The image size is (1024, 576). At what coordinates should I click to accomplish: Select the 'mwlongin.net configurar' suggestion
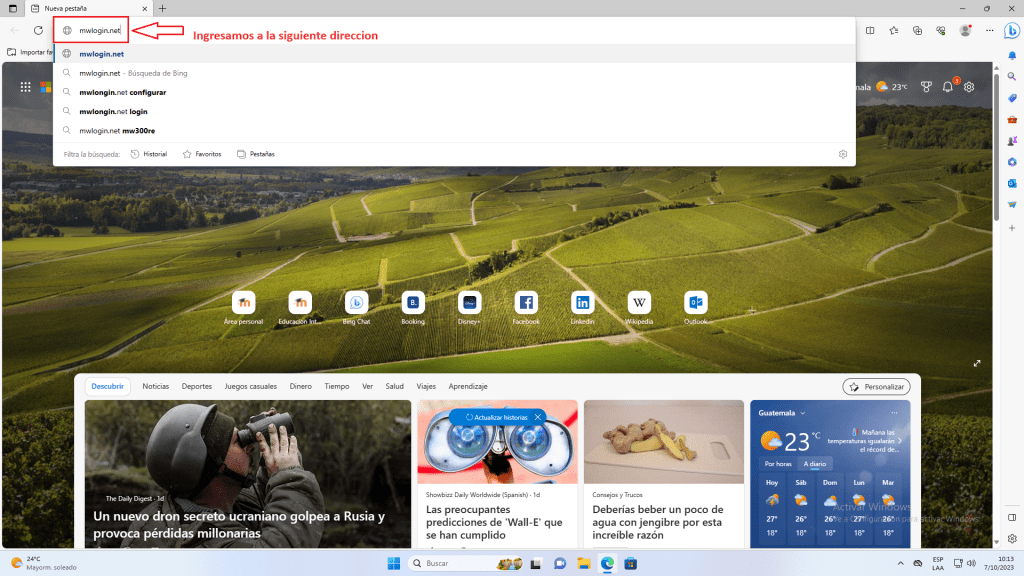pos(122,92)
